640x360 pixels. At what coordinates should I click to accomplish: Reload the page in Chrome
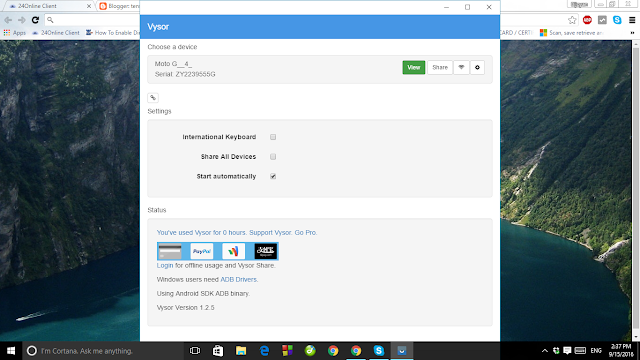point(36,20)
